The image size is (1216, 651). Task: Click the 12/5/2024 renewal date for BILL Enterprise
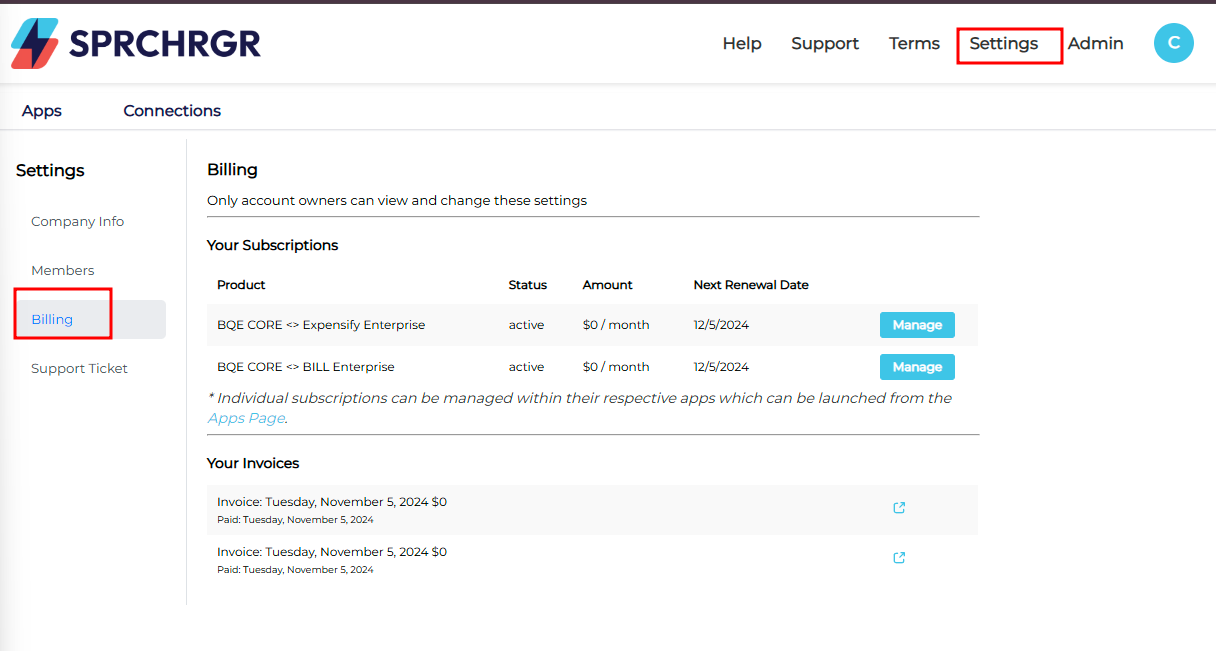(x=721, y=367)
